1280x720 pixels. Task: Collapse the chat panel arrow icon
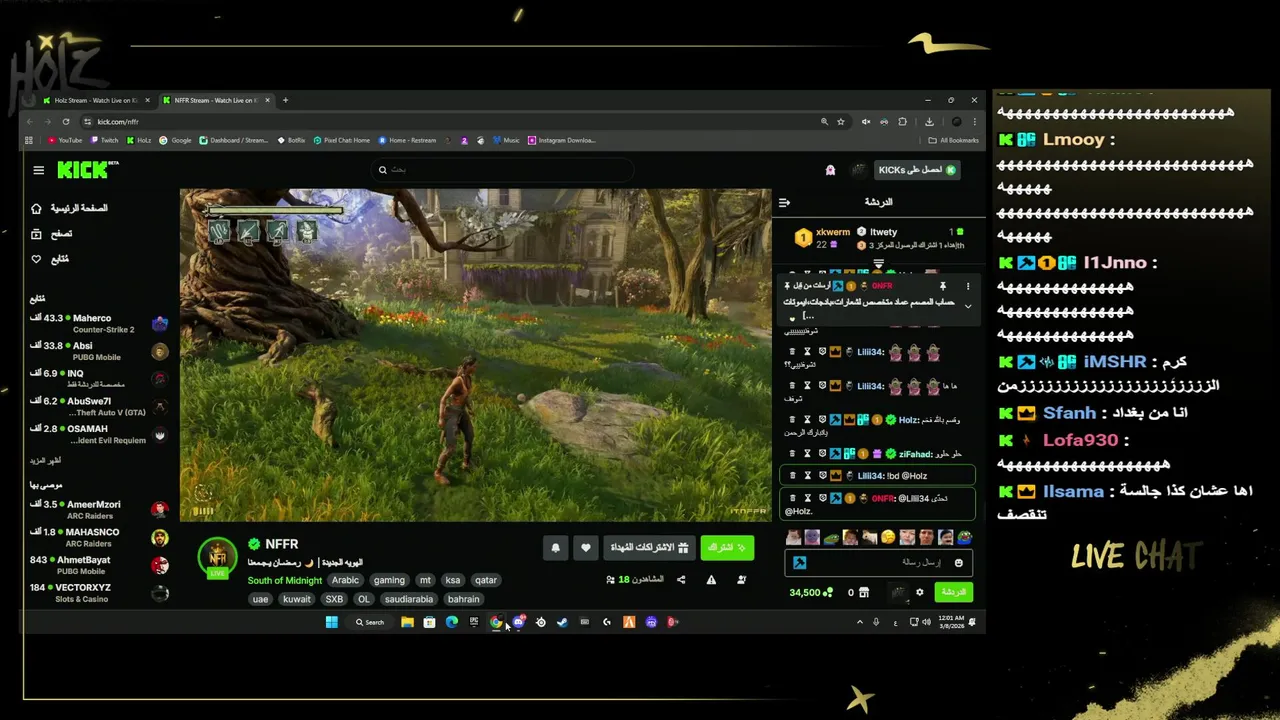[x=785, y=202]
